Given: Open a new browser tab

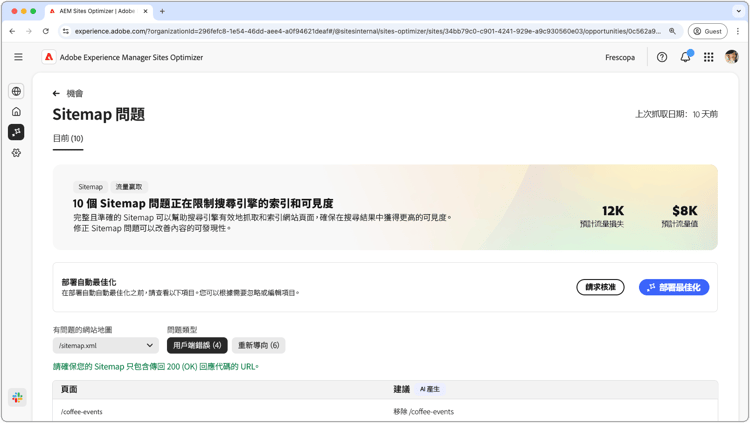Looking at the screenshot, I should 162,11.
